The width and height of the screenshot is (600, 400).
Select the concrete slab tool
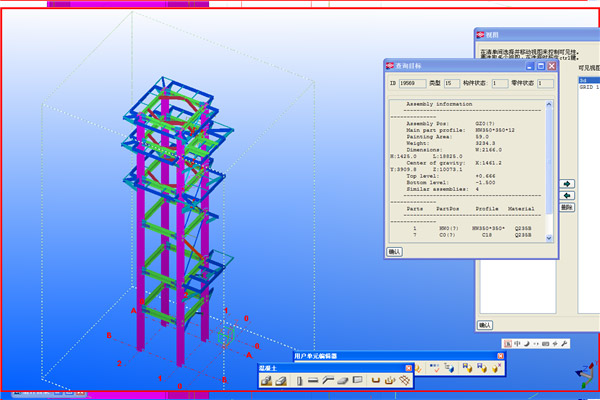coord(342,380)
